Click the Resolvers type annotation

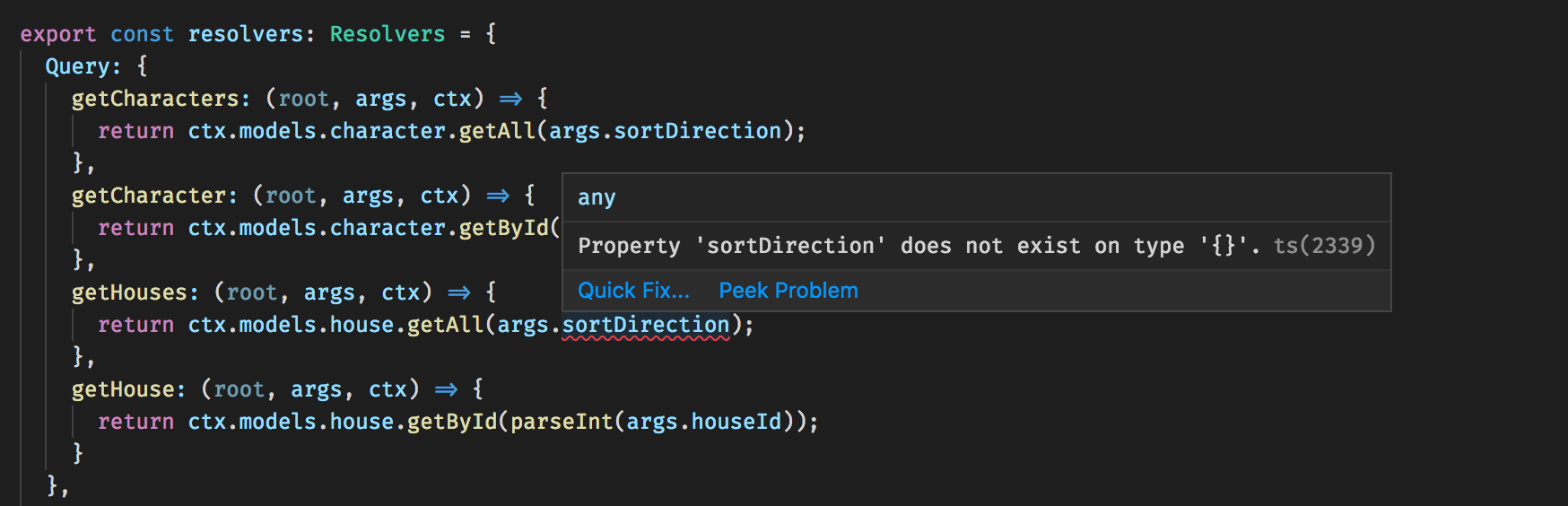(x=388, y=34)
